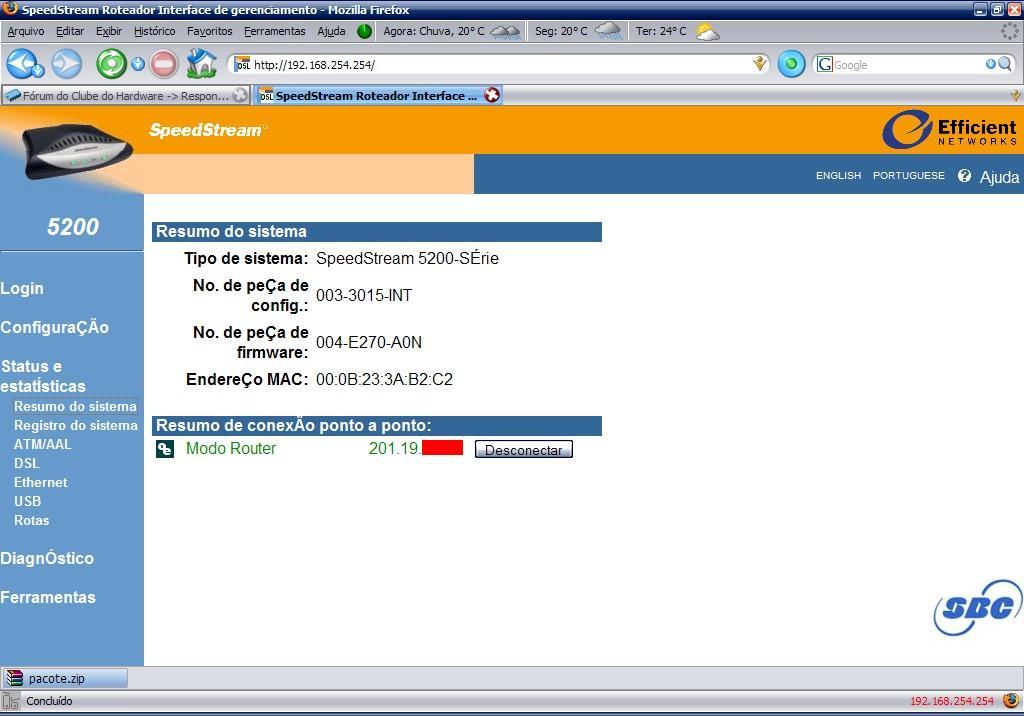
Task: Open Status e estatísticas section
Action: tap(43, 376)
